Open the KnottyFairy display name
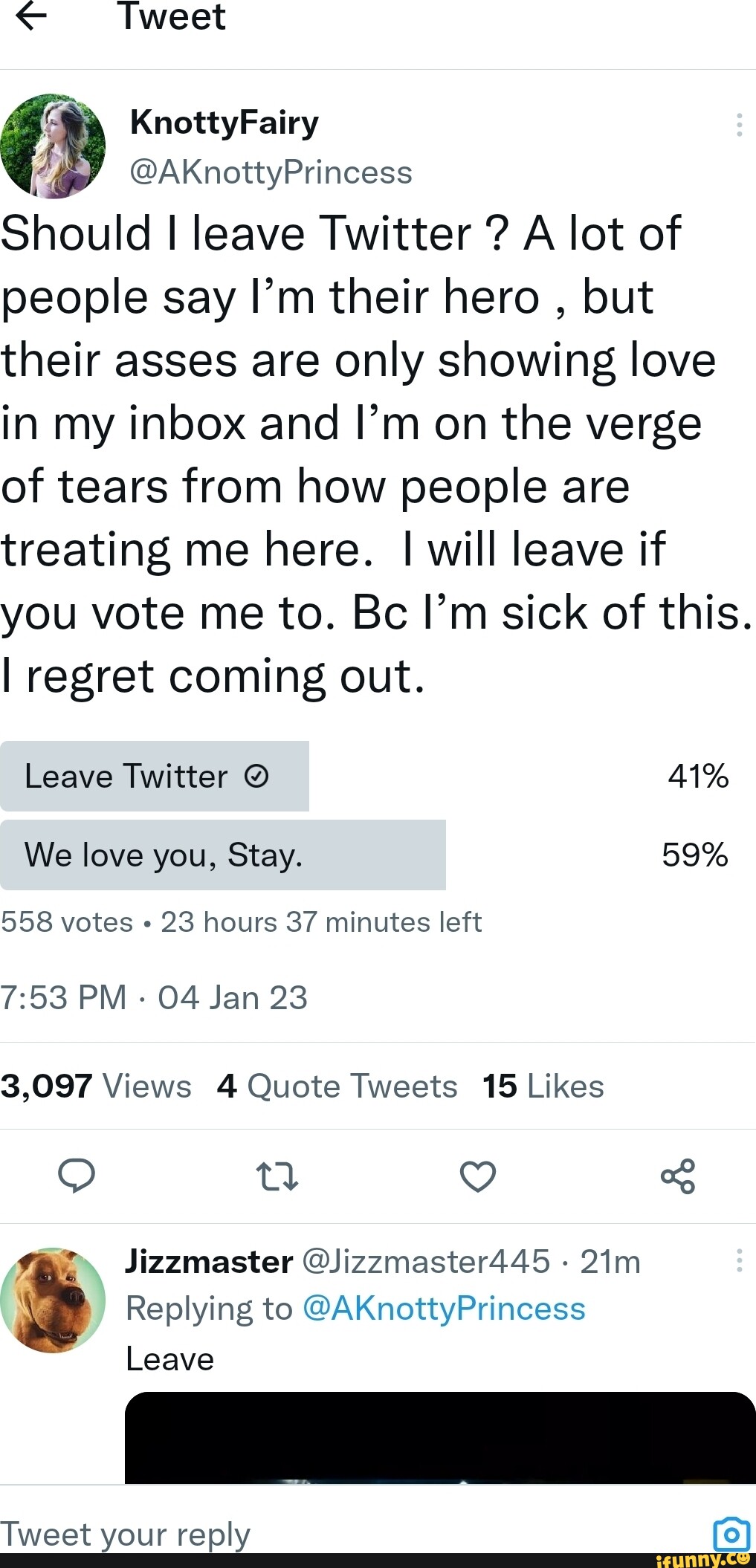Screen dimensions: 756x1568 coord(224,123)
